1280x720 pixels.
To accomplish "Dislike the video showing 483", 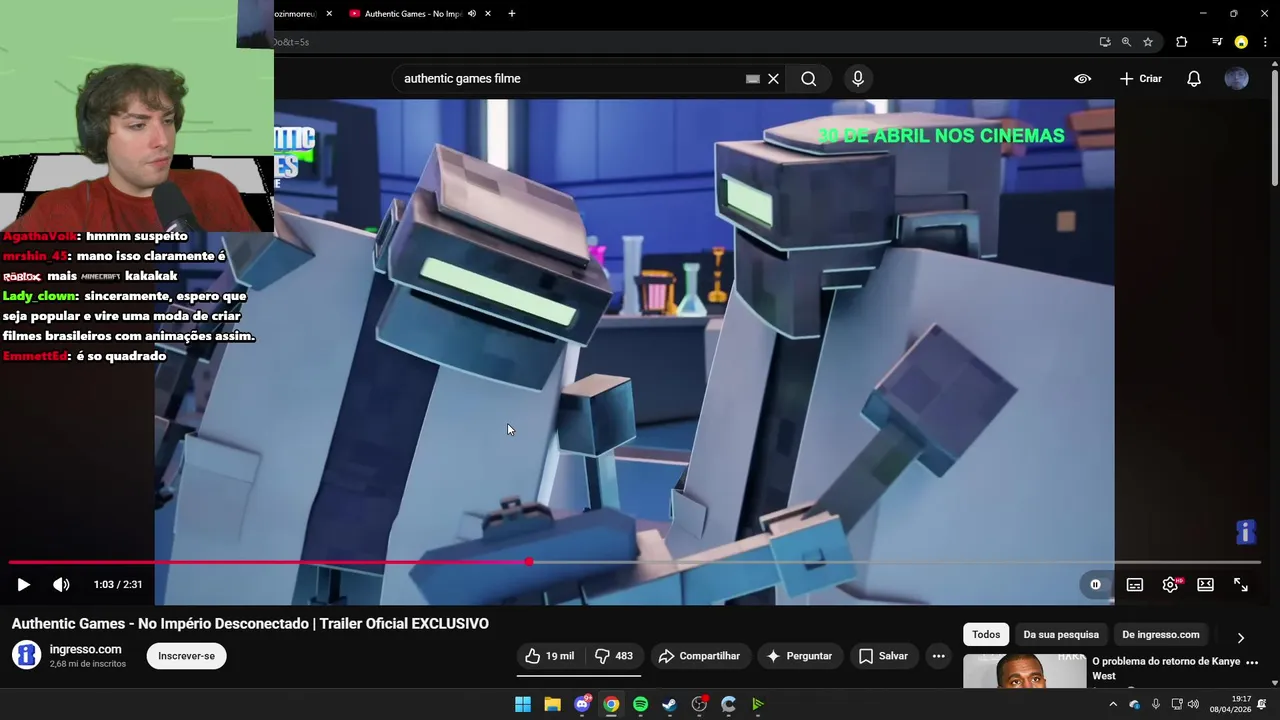I will point(613,656).
